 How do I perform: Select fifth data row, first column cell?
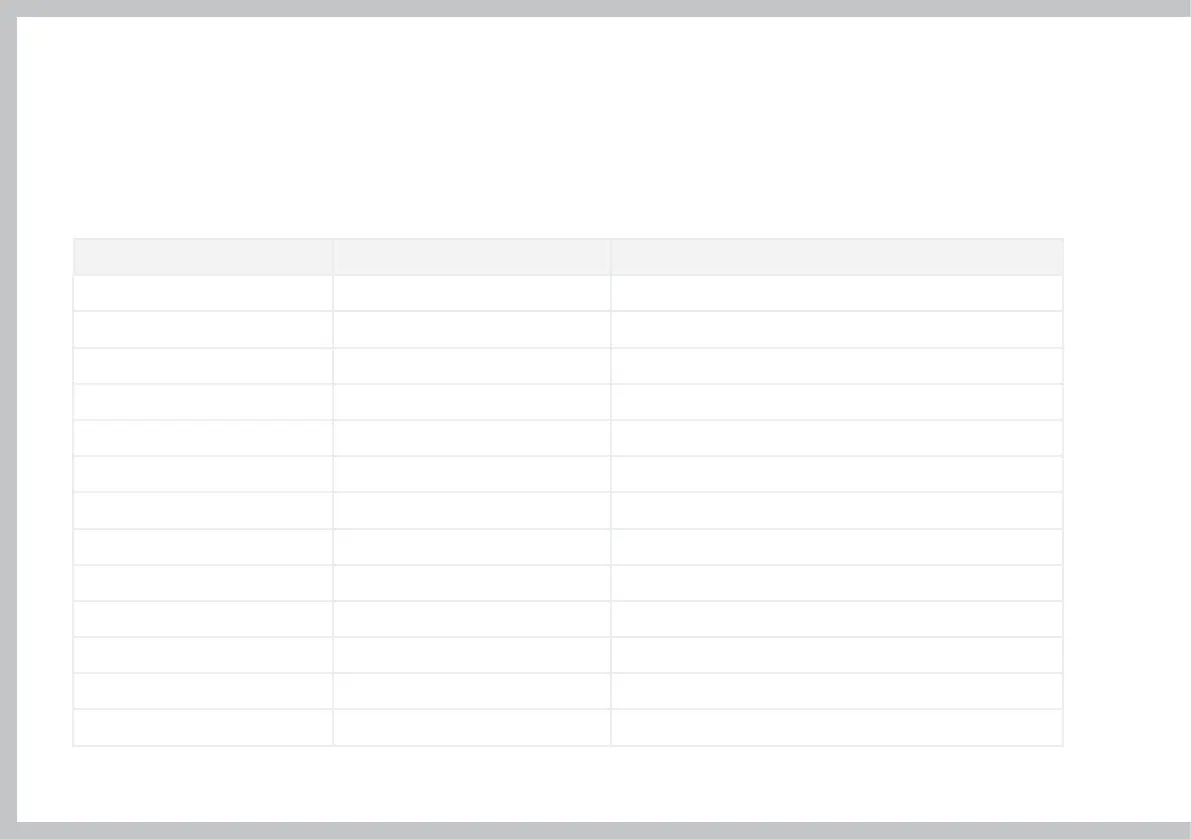(x=203, y=438)
